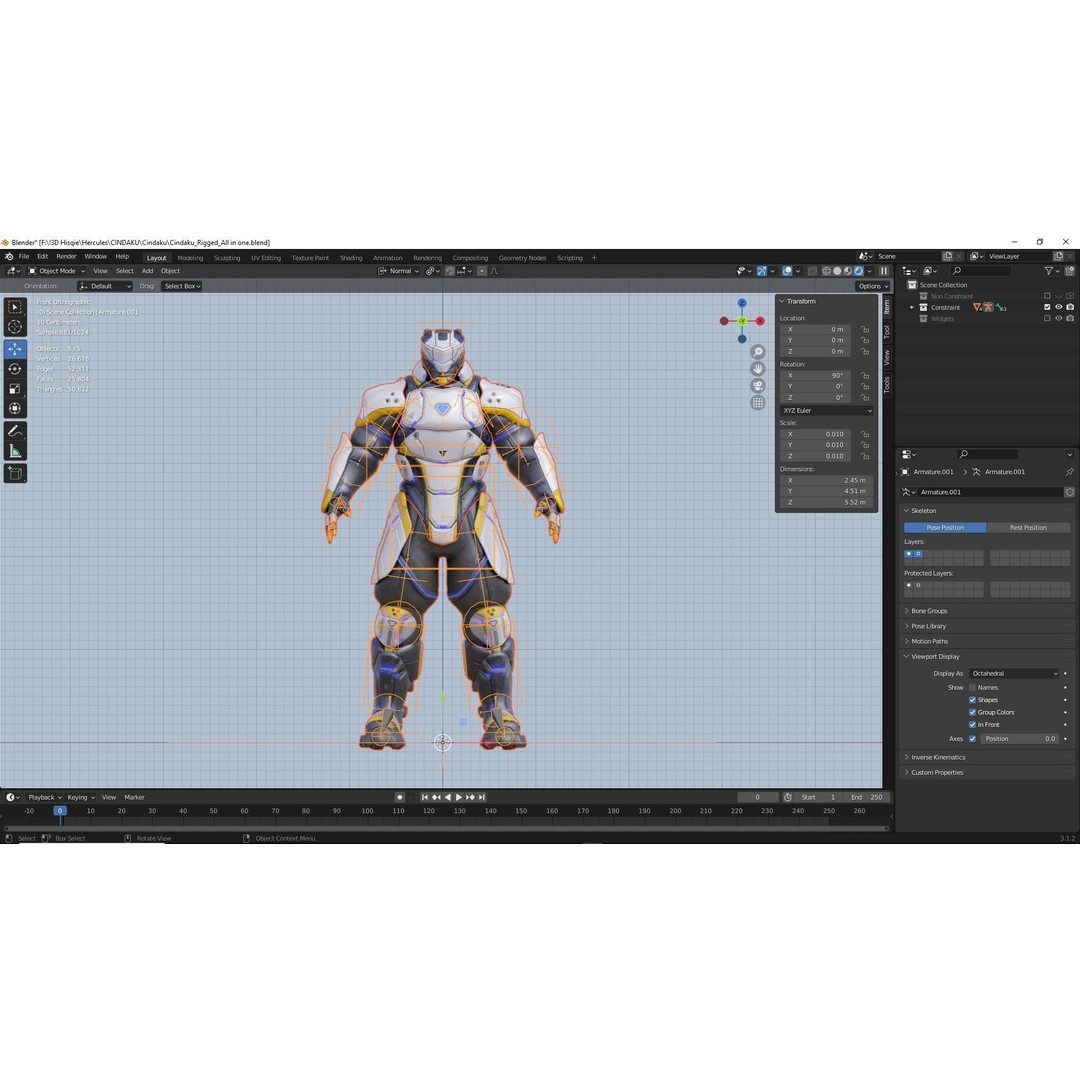Click the viewport zoom magnifier icon

tap(758, 352)
